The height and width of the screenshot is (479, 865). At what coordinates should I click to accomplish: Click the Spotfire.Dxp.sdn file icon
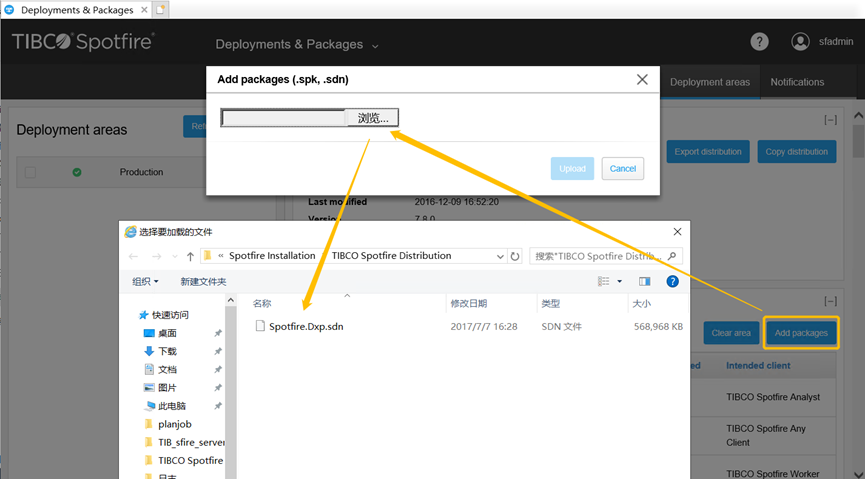260,326
